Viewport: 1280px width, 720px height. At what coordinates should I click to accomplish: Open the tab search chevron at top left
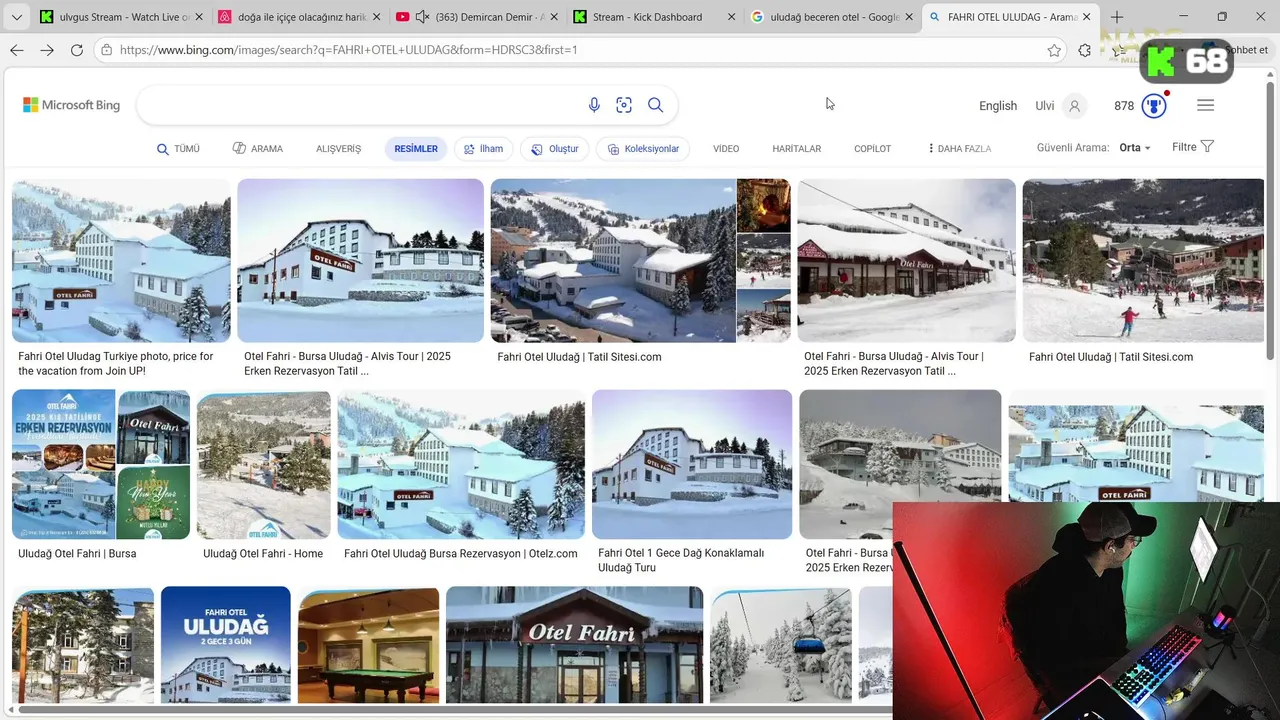(16, 17)
